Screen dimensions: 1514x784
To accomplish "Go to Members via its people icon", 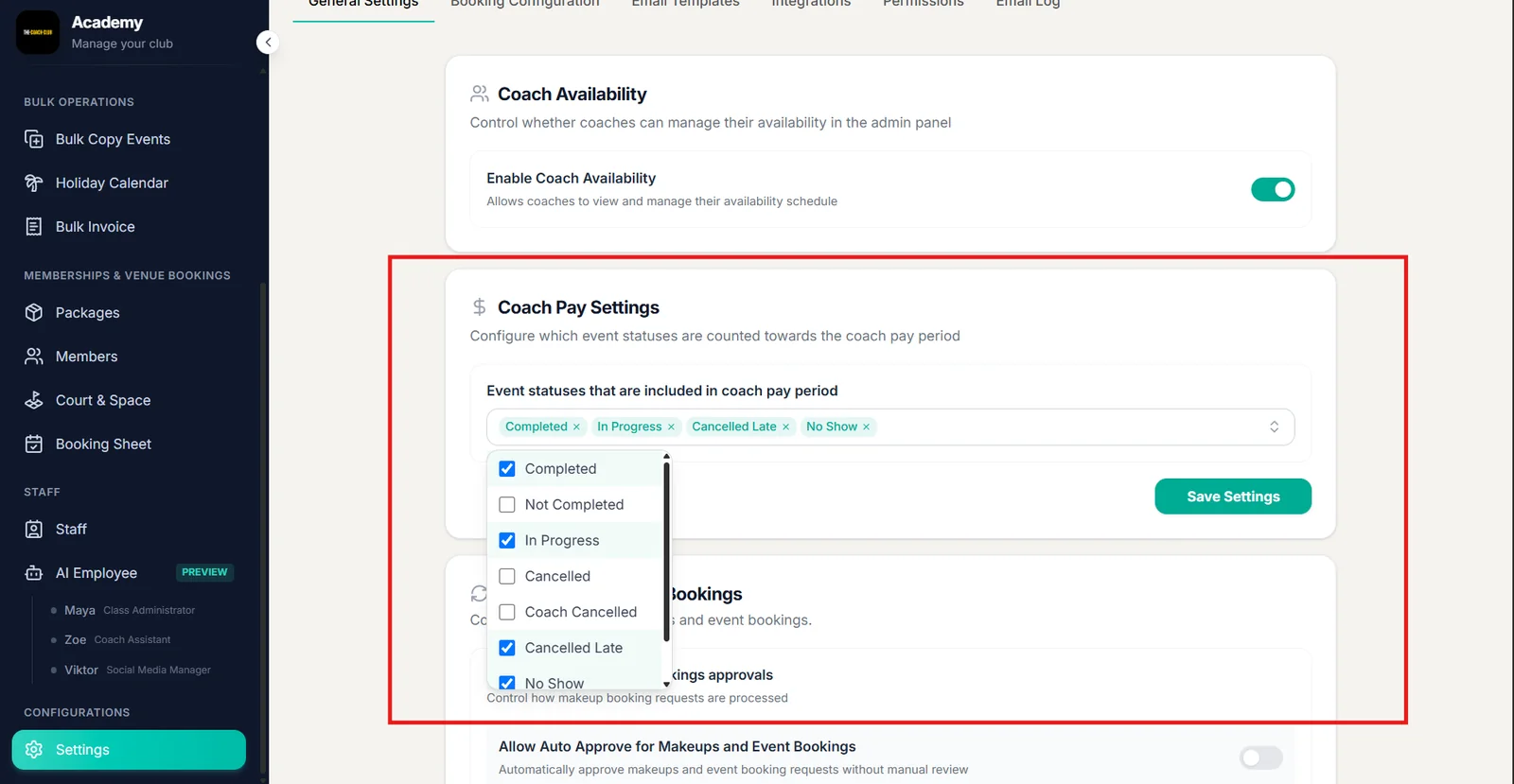I will click(x=34, y=356).
